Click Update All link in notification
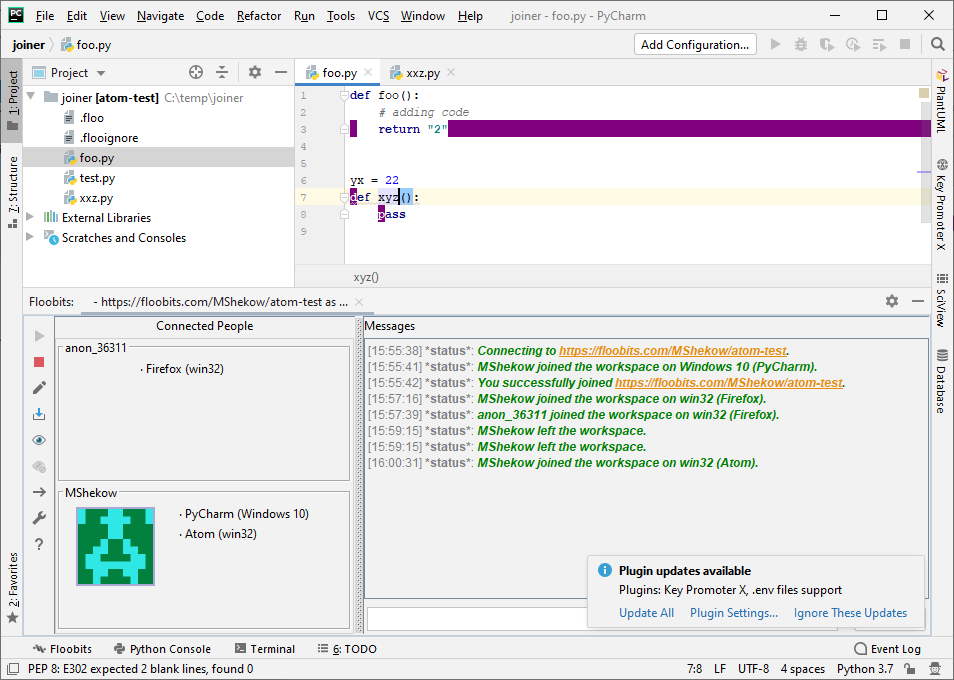Screen dimensions: 954x680 (x=646, y=612)
